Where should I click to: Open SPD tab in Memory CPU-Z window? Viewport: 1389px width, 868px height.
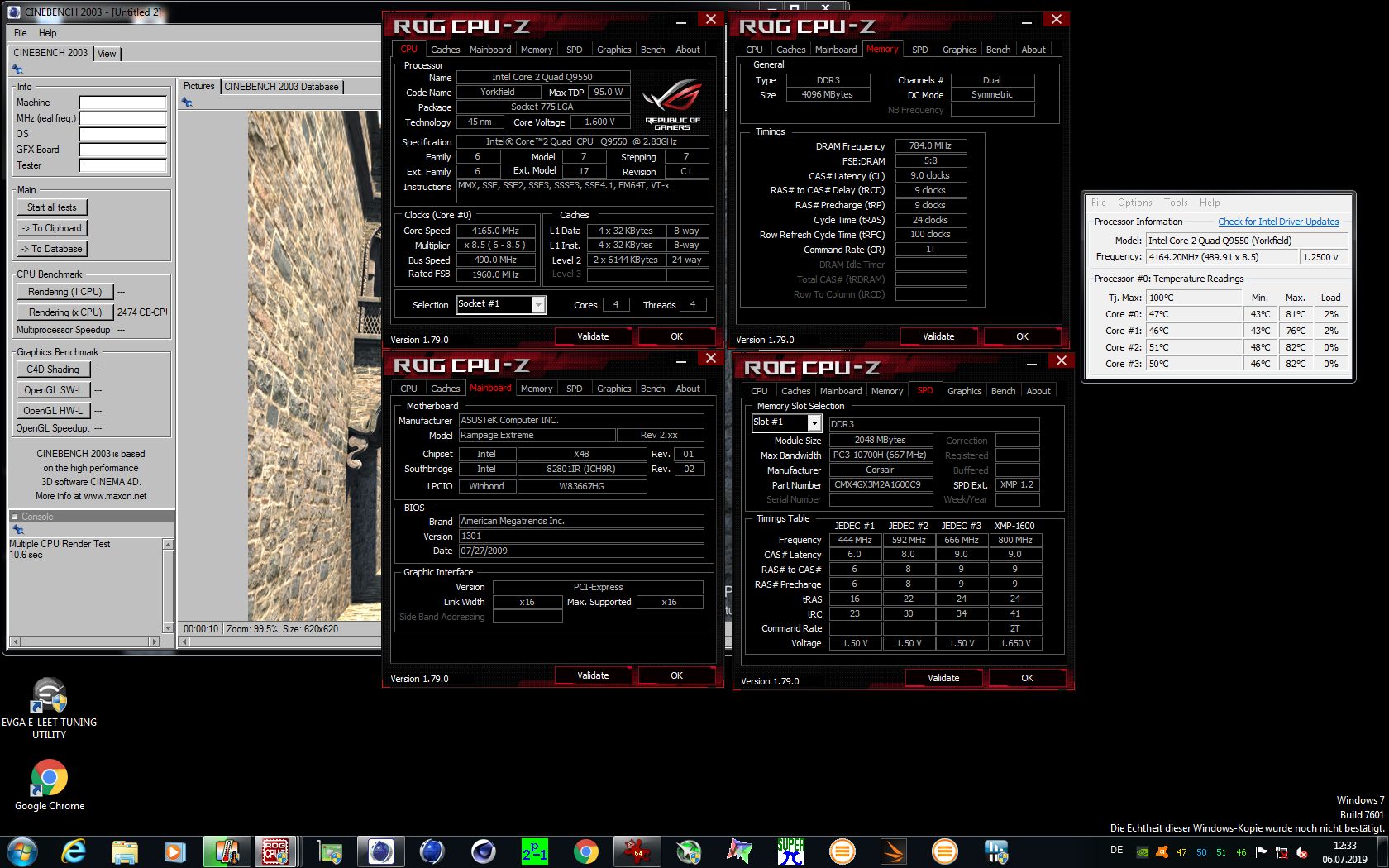919,50
